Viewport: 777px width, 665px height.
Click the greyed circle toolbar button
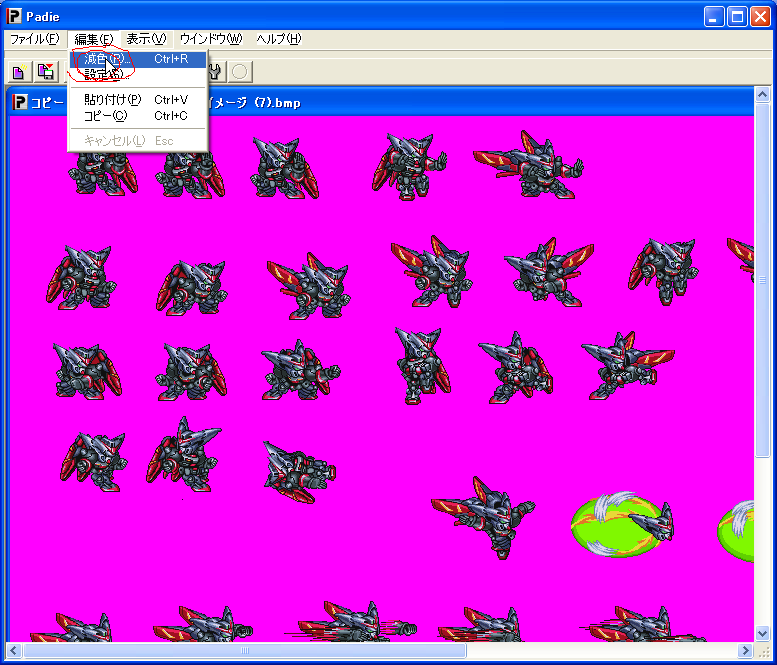[x=240, y=72]
